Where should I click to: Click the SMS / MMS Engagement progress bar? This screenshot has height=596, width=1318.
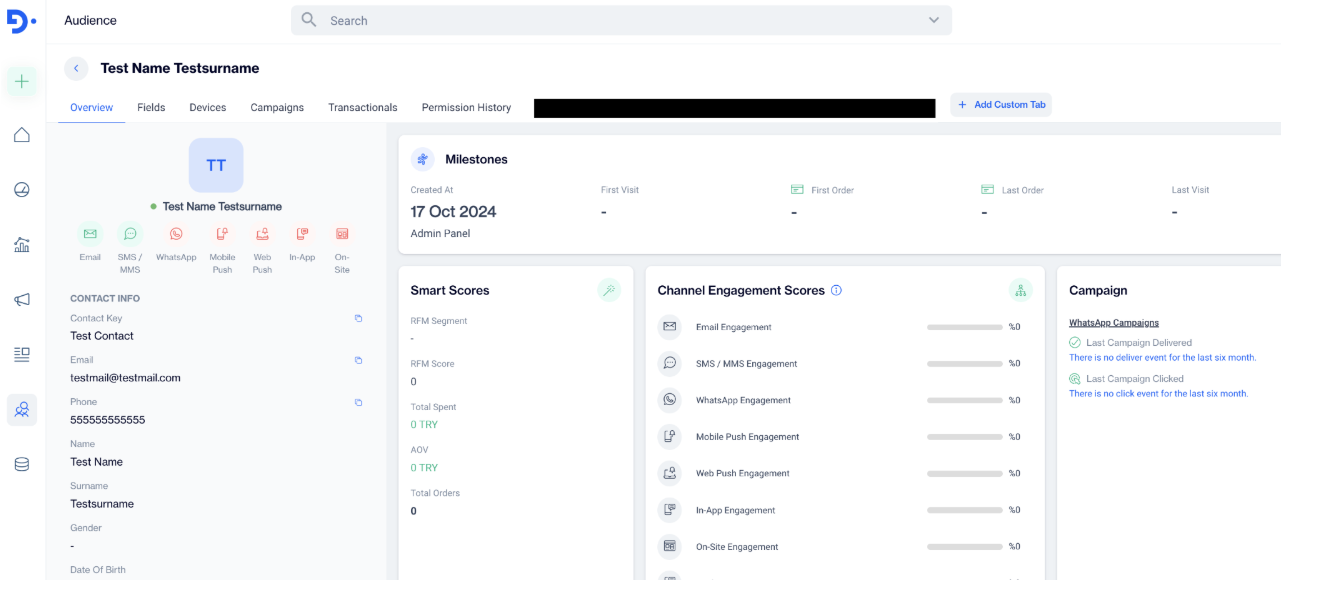pos(964,364)
